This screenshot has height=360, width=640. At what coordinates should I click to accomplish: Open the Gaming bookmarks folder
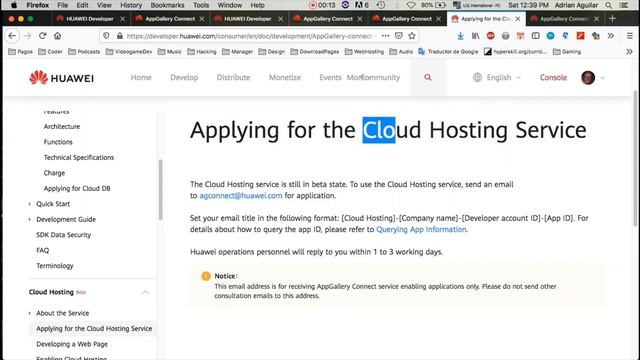[x=567, y=52]
